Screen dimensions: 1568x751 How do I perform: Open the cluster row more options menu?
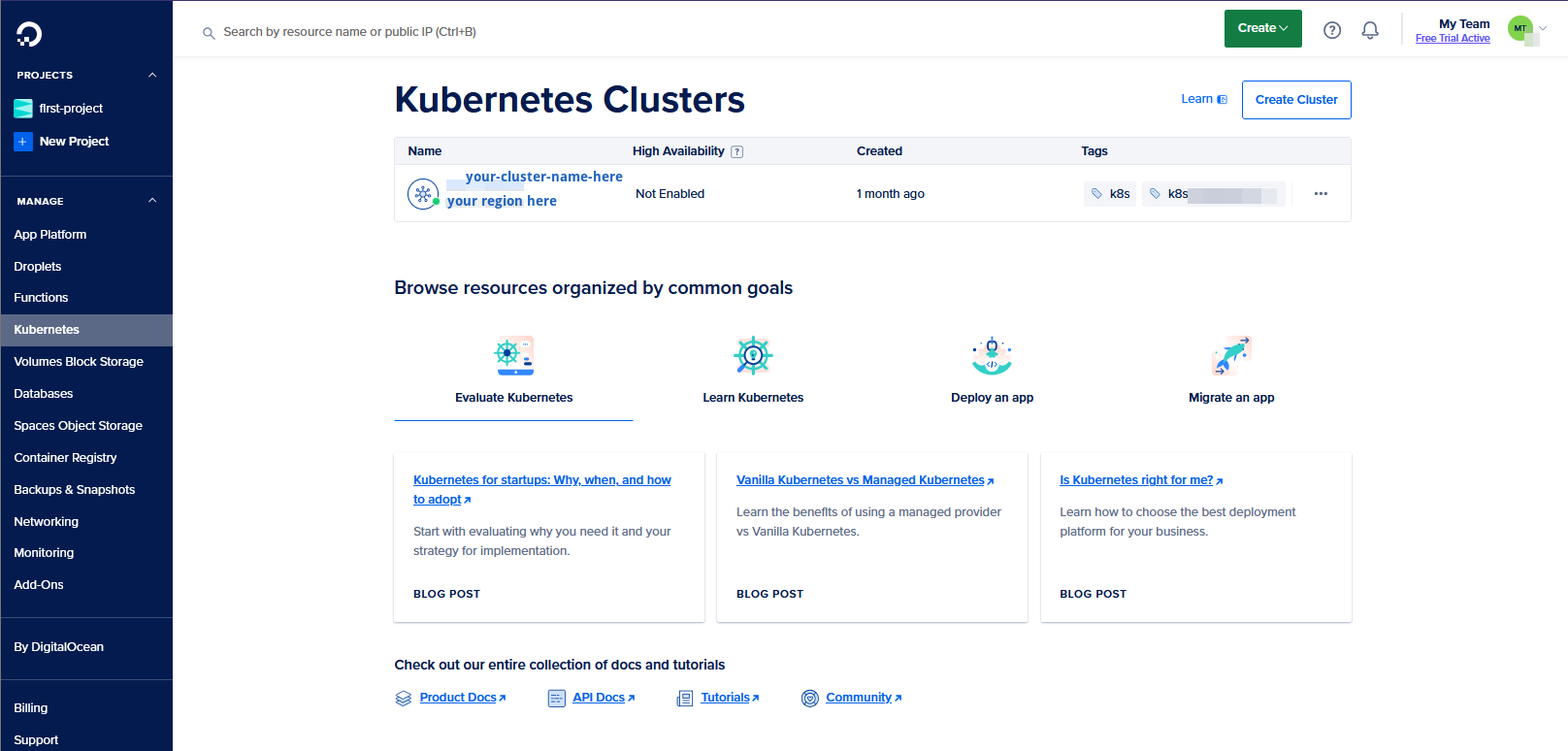(x=1321, y=194)
